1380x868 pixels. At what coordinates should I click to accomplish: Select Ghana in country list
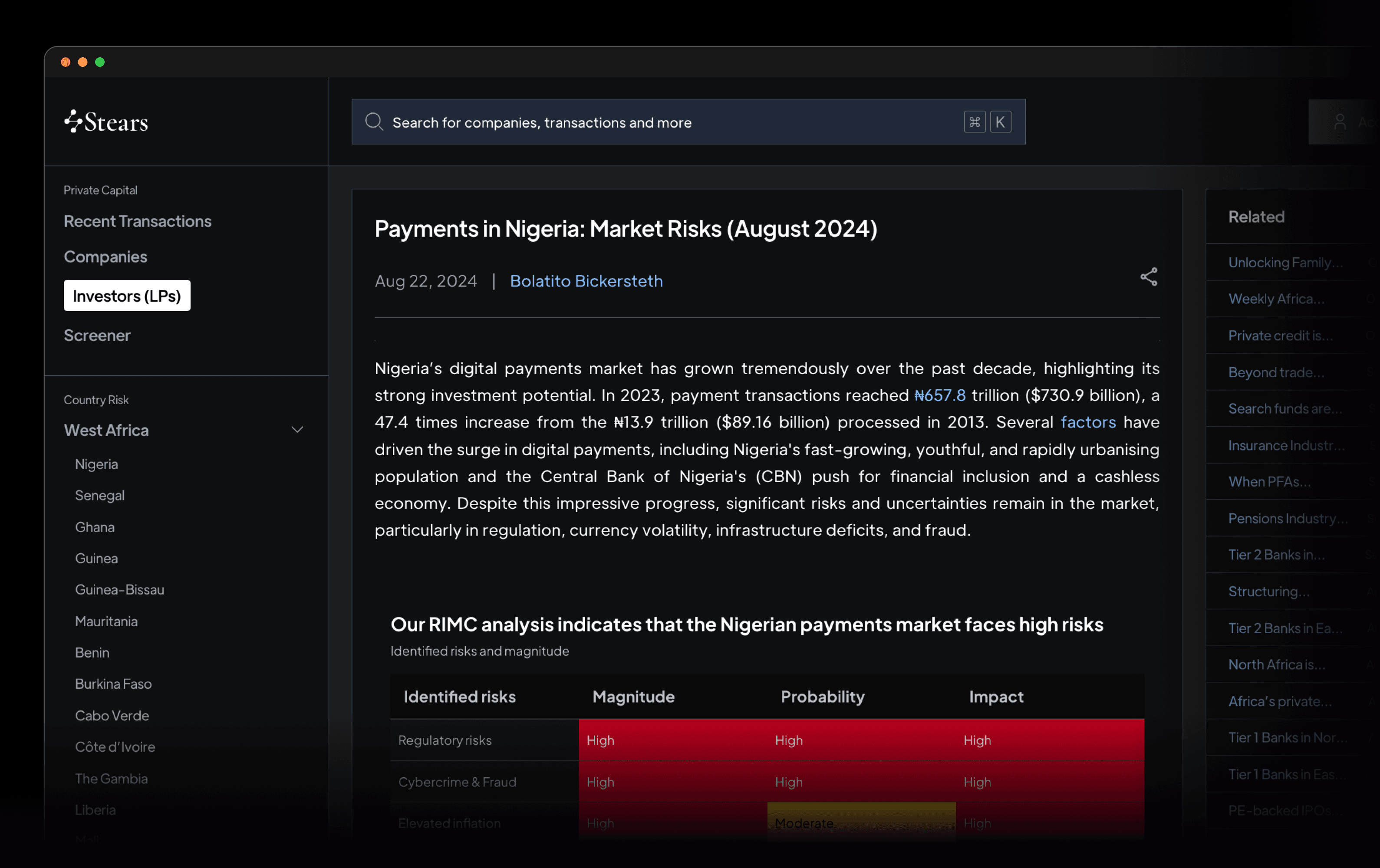(95, 527)
